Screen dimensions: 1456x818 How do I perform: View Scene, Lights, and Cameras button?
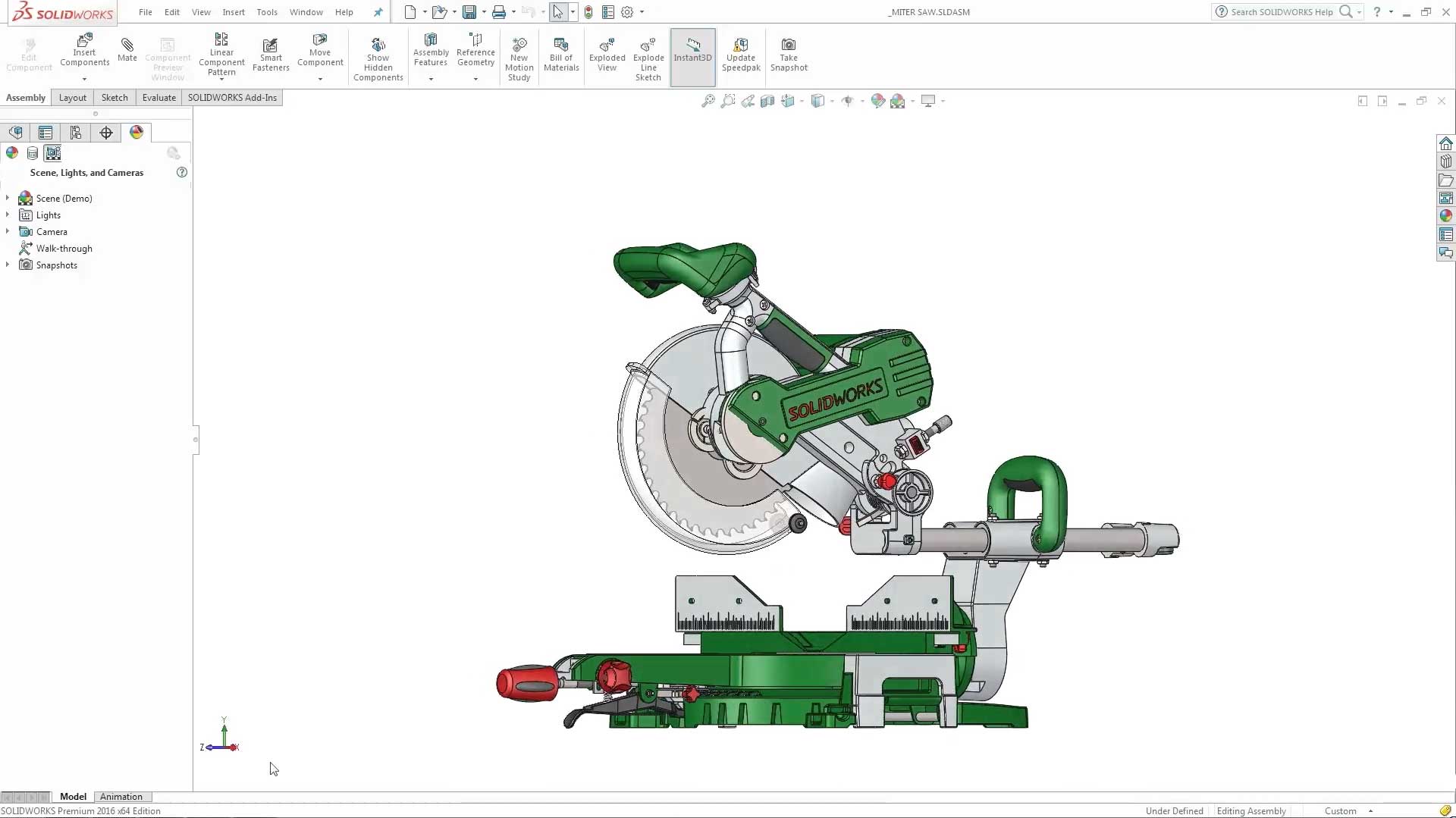(x=53, y=153)
